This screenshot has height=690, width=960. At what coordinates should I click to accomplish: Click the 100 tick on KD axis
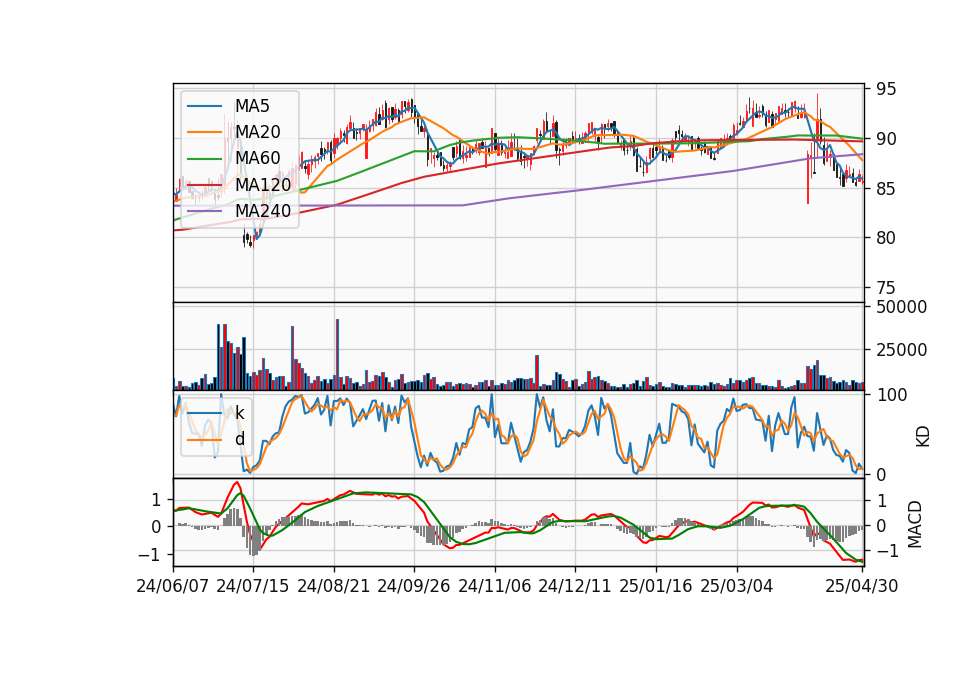pos(891,395)
